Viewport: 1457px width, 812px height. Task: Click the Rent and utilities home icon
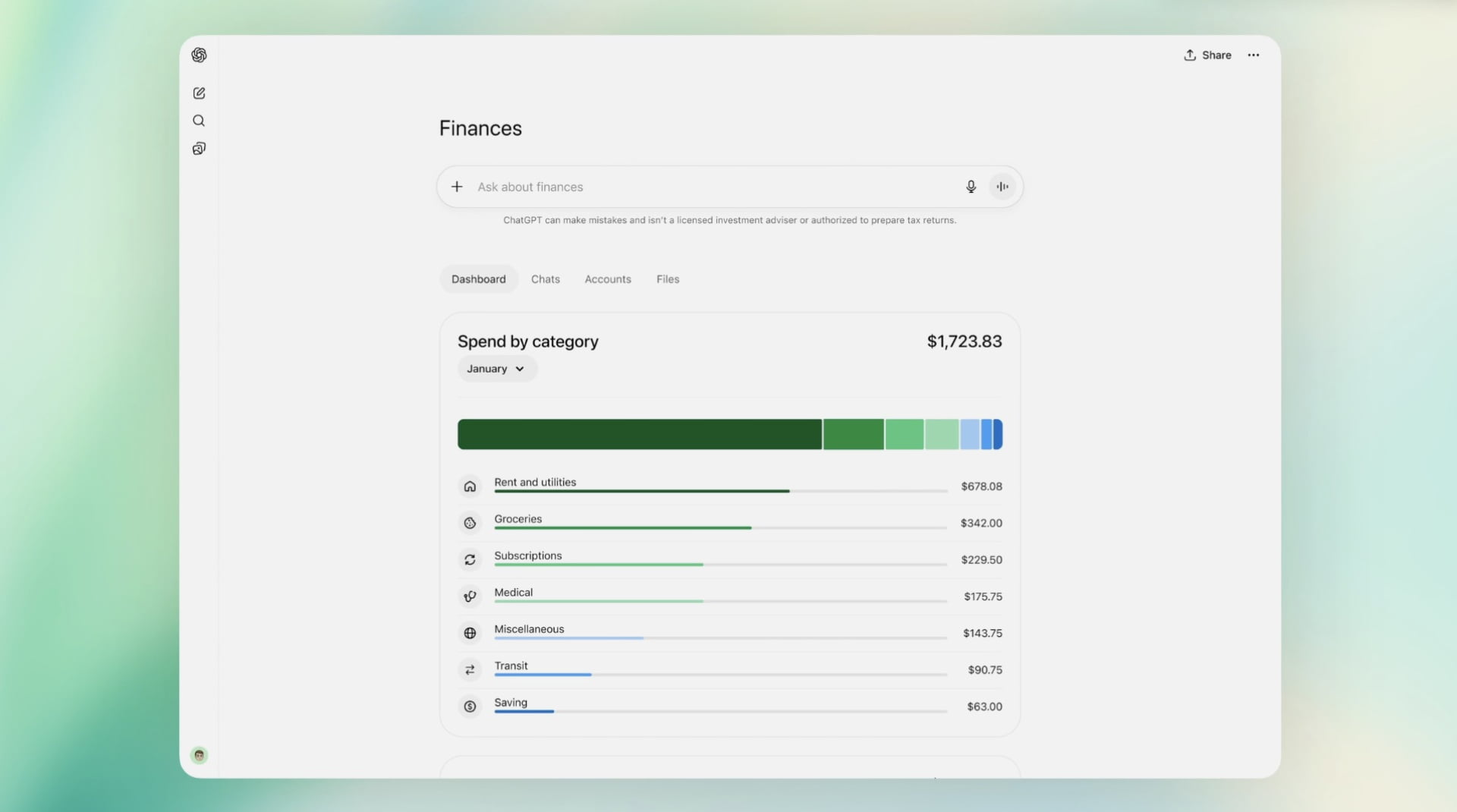pyautogui.click(x=470, y=486)
